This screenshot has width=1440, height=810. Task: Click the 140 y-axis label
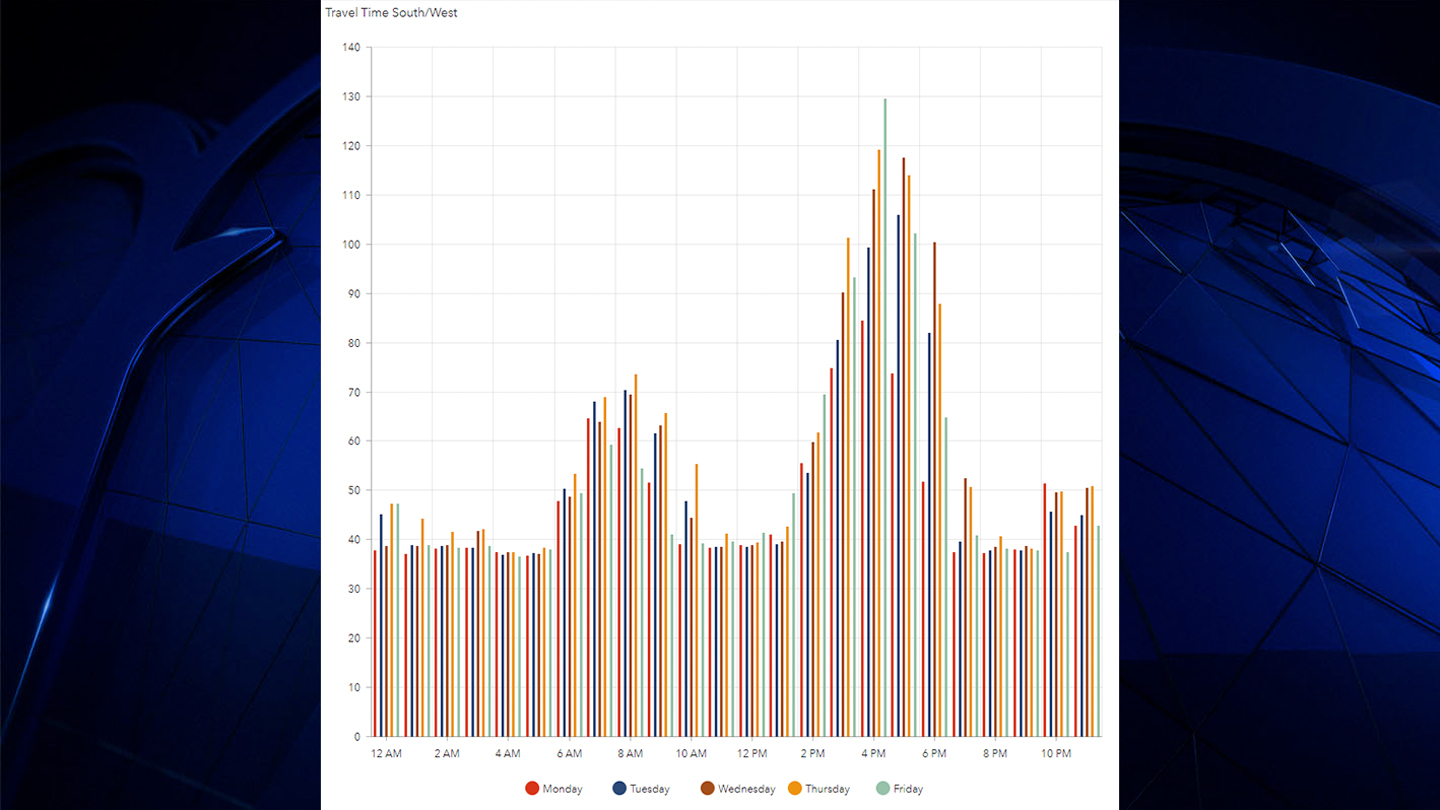[x=350, y=47]
